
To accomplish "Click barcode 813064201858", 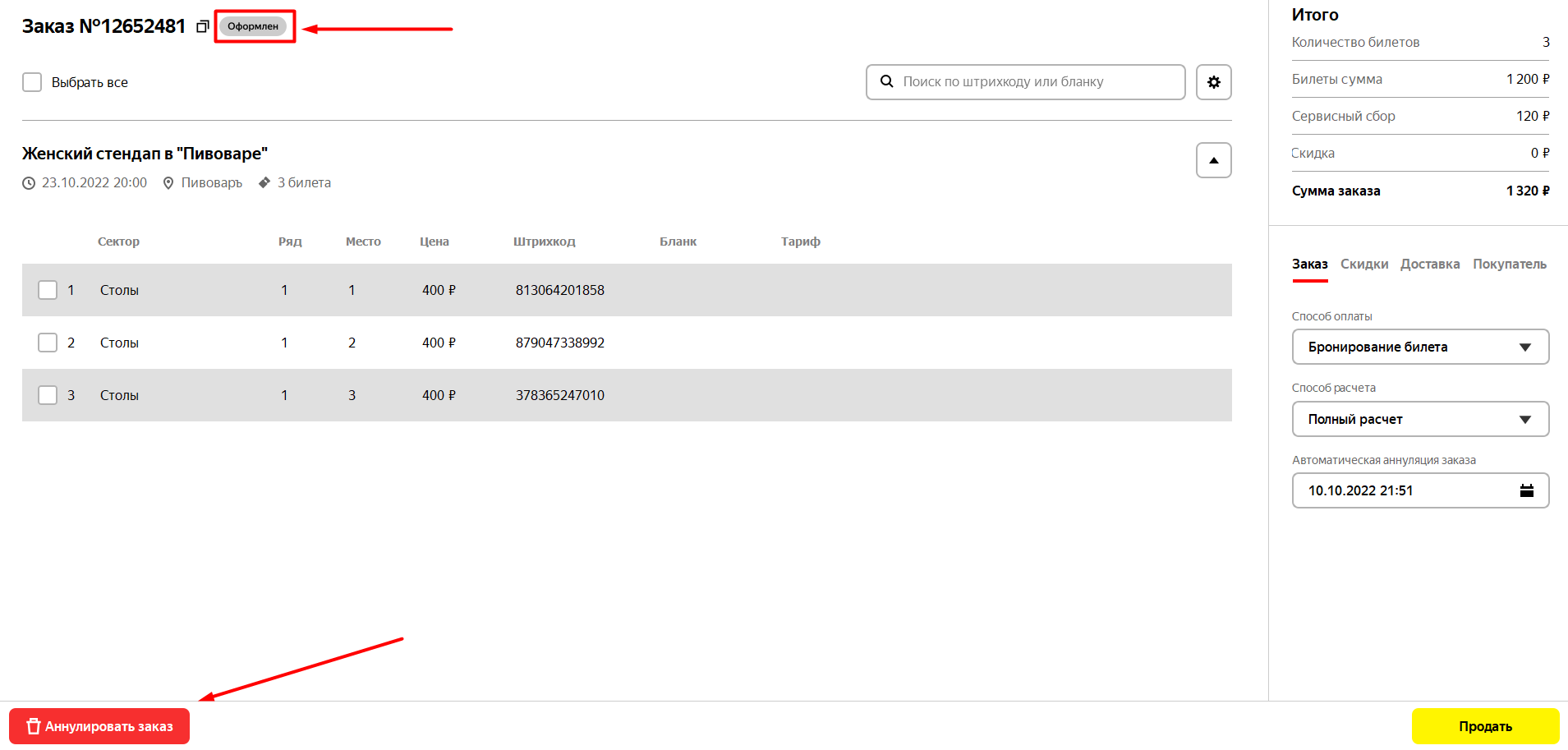I will (560, 290).
